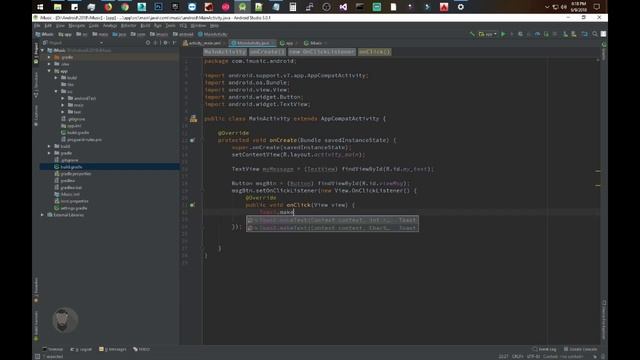Collapse the Music root project node
Image resolution: width=640 pixels, height=360 pixels.
coord(42,50)
